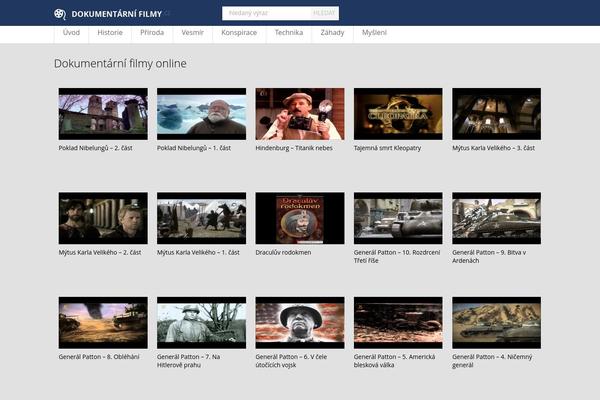Click the Dokumentární filmy online heading
Viewport: 600px width, 400px height.
pos(120,64)
